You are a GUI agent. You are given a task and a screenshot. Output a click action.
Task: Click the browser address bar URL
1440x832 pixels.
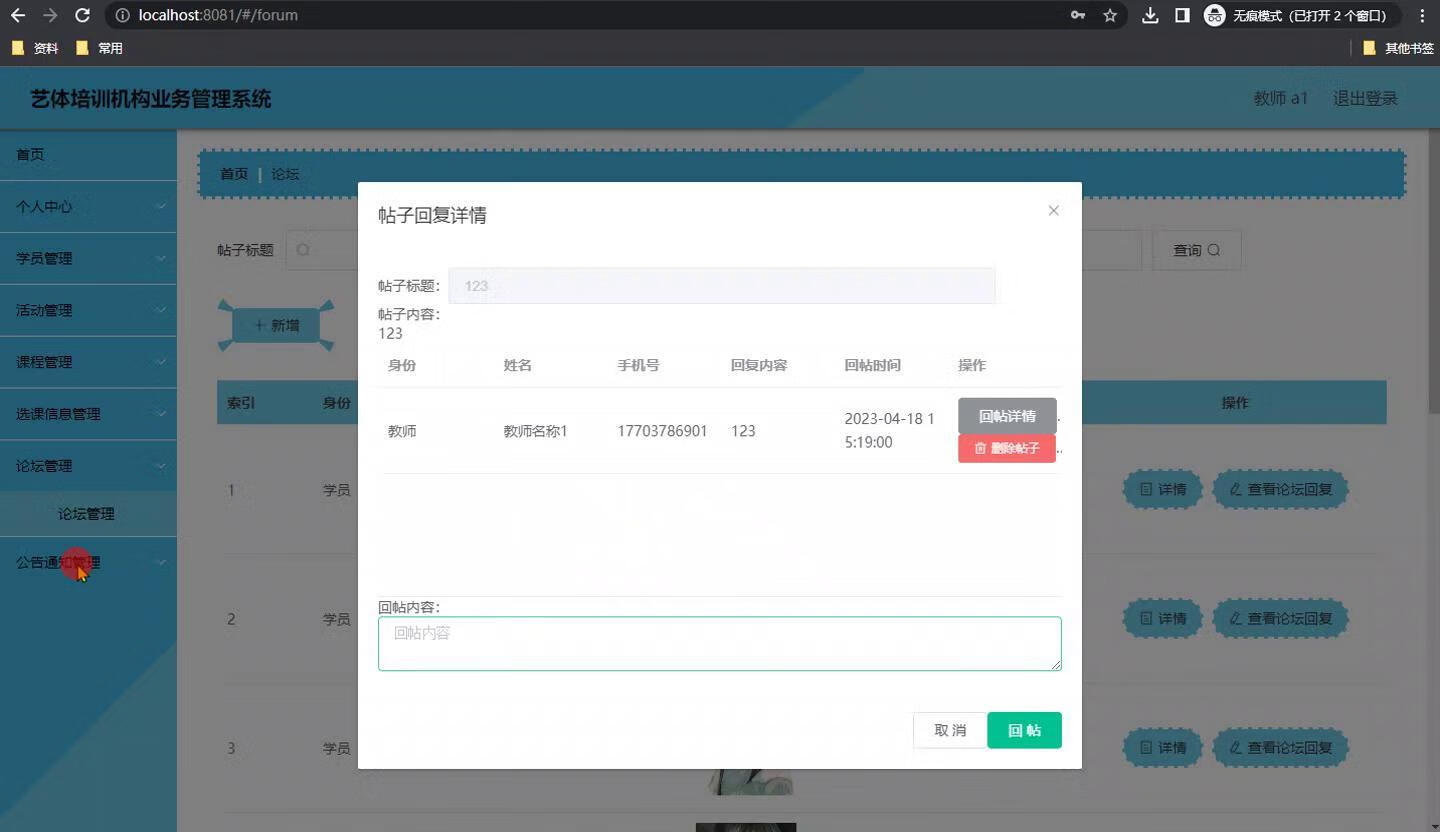point(218,15)
